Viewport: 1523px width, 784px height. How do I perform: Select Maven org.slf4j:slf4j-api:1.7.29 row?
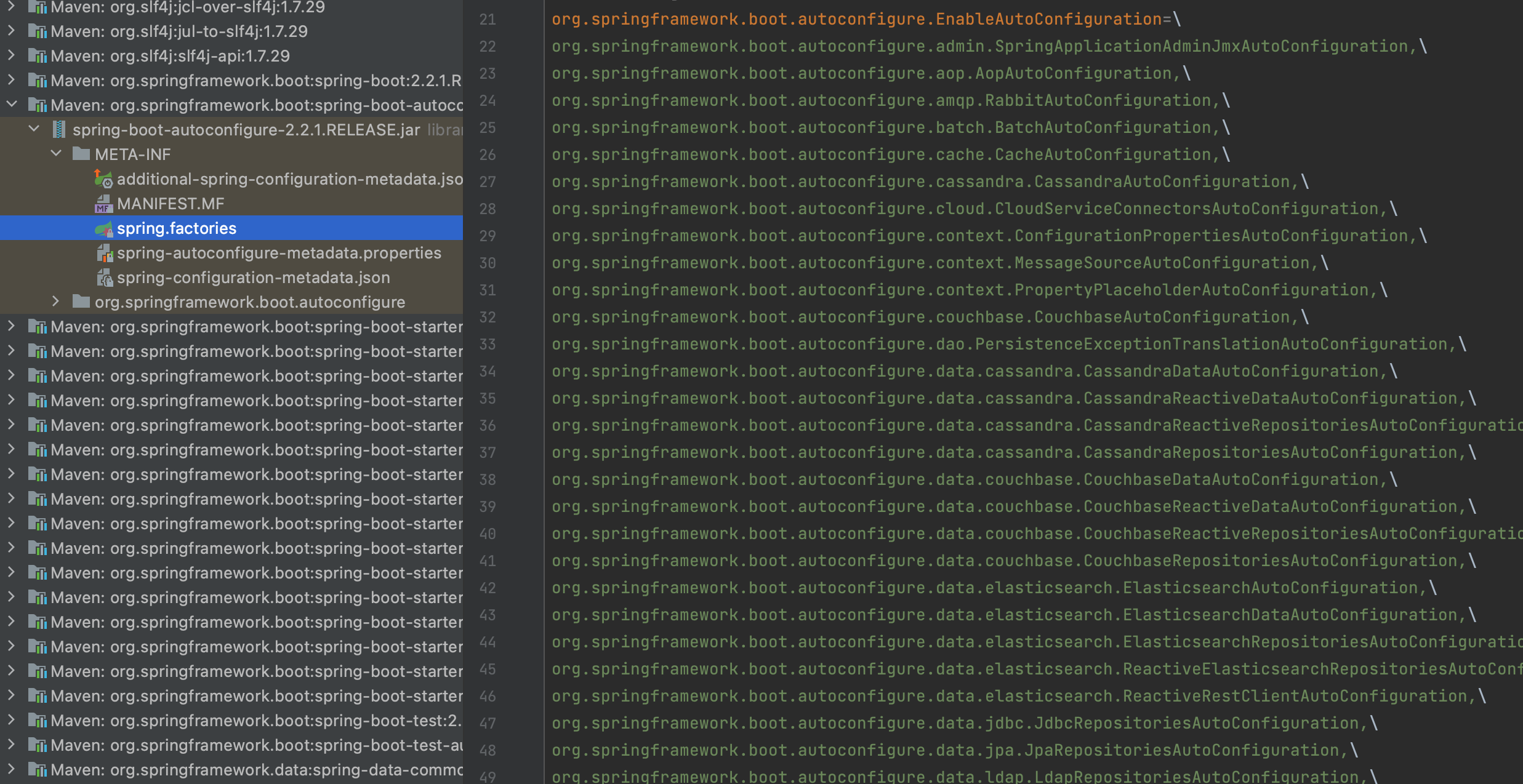pyautogui.click(x=231, y=56)
